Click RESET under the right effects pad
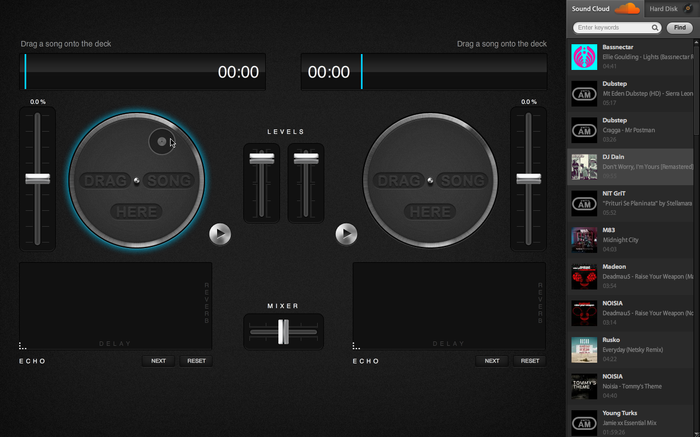The height and width of the screenshot is (437, 700). (x=530, y=361)
